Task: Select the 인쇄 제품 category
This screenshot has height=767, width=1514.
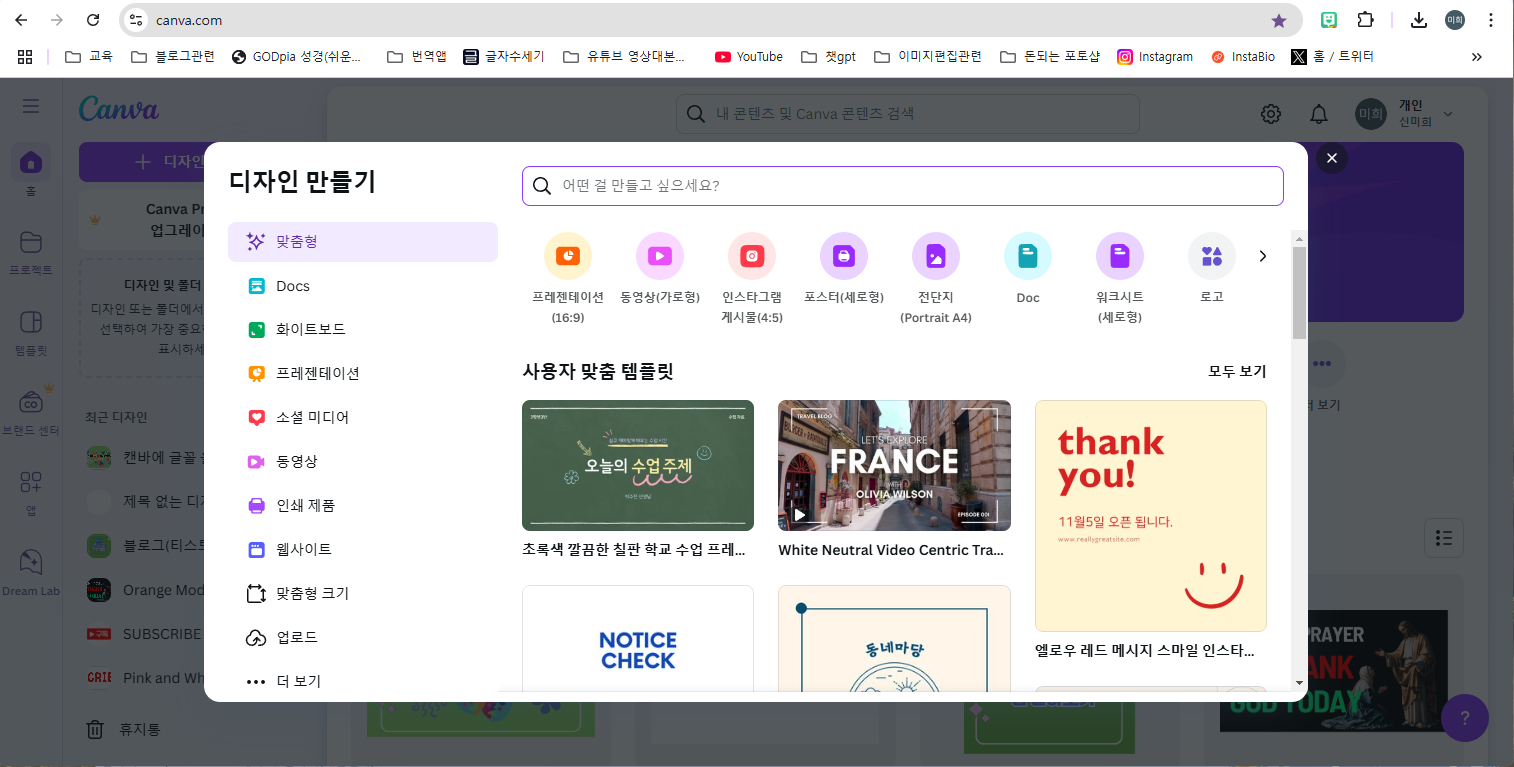Action: pyautogui.click(x=363, y=505)
